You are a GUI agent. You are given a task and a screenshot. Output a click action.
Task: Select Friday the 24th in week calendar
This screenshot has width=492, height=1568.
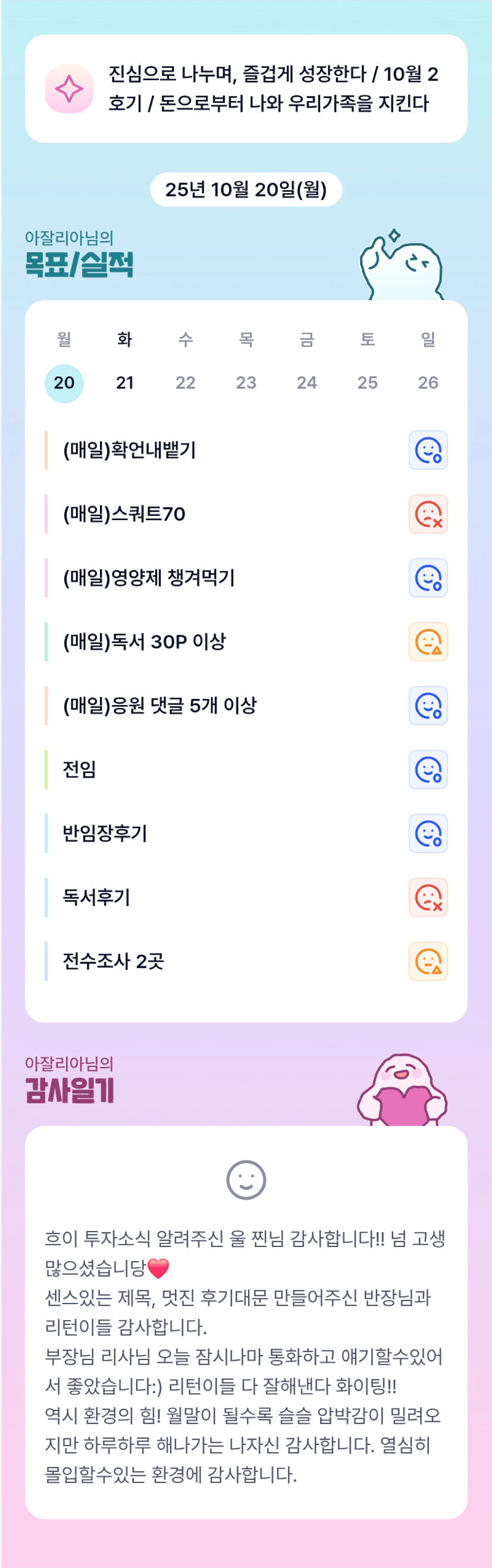(x=307, y=383)
